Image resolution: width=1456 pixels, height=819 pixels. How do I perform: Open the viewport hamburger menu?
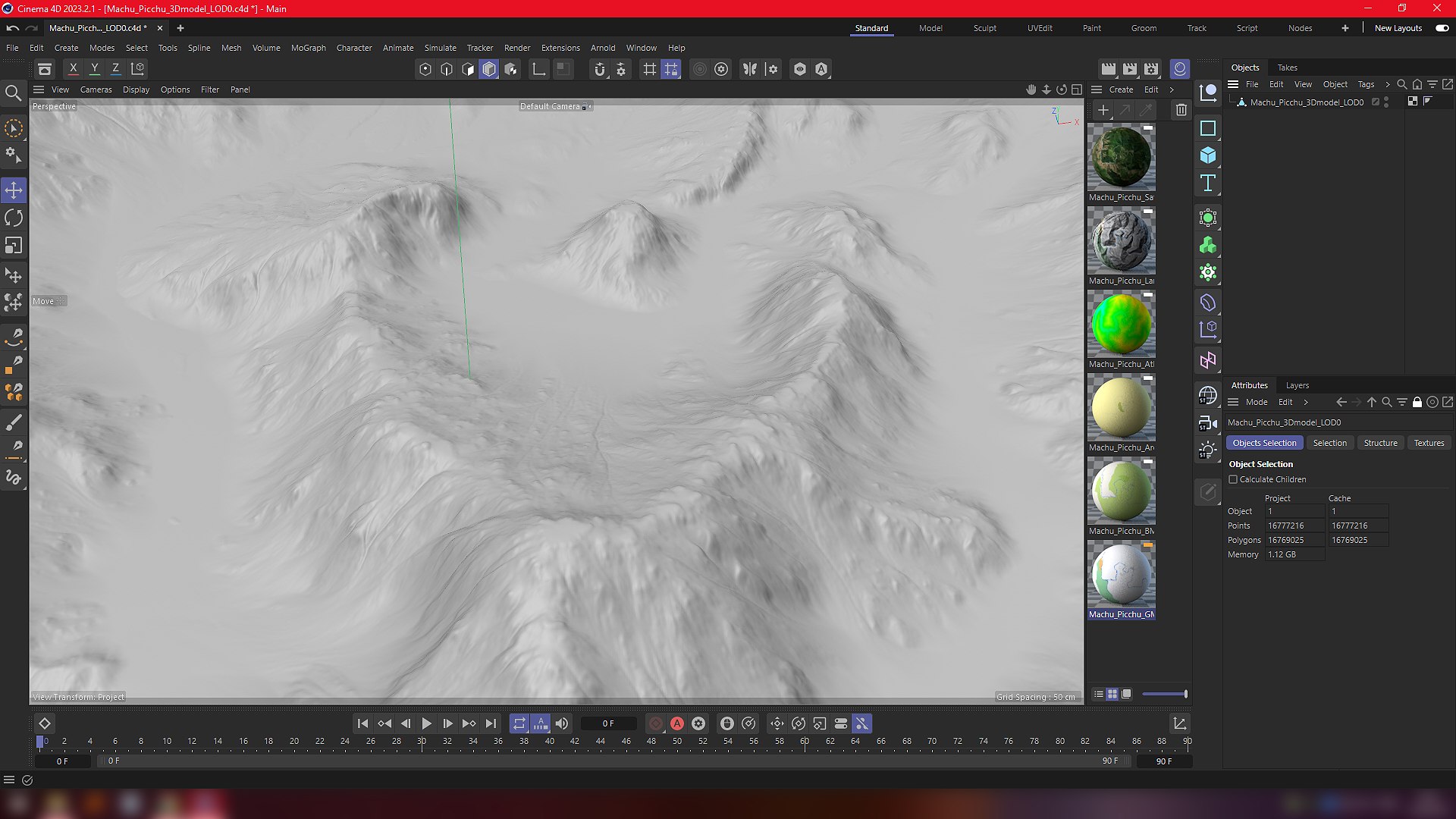click(39, 89)
